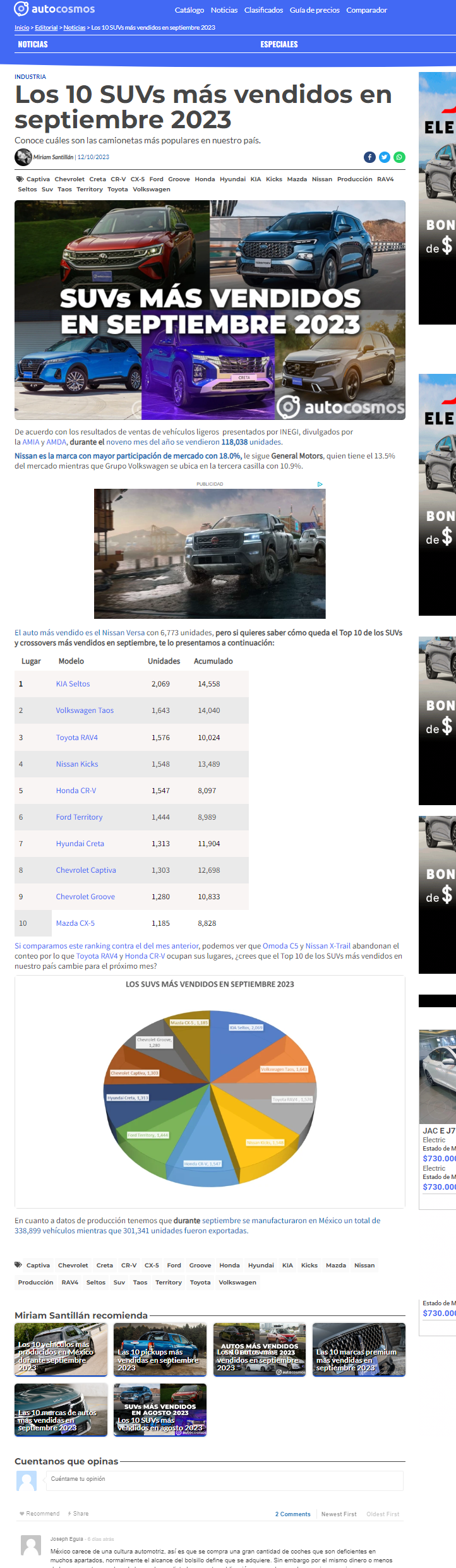Screen dimensions: 456x1568
Task: Open Clasificados in the top menu
Action: [263, 10]
